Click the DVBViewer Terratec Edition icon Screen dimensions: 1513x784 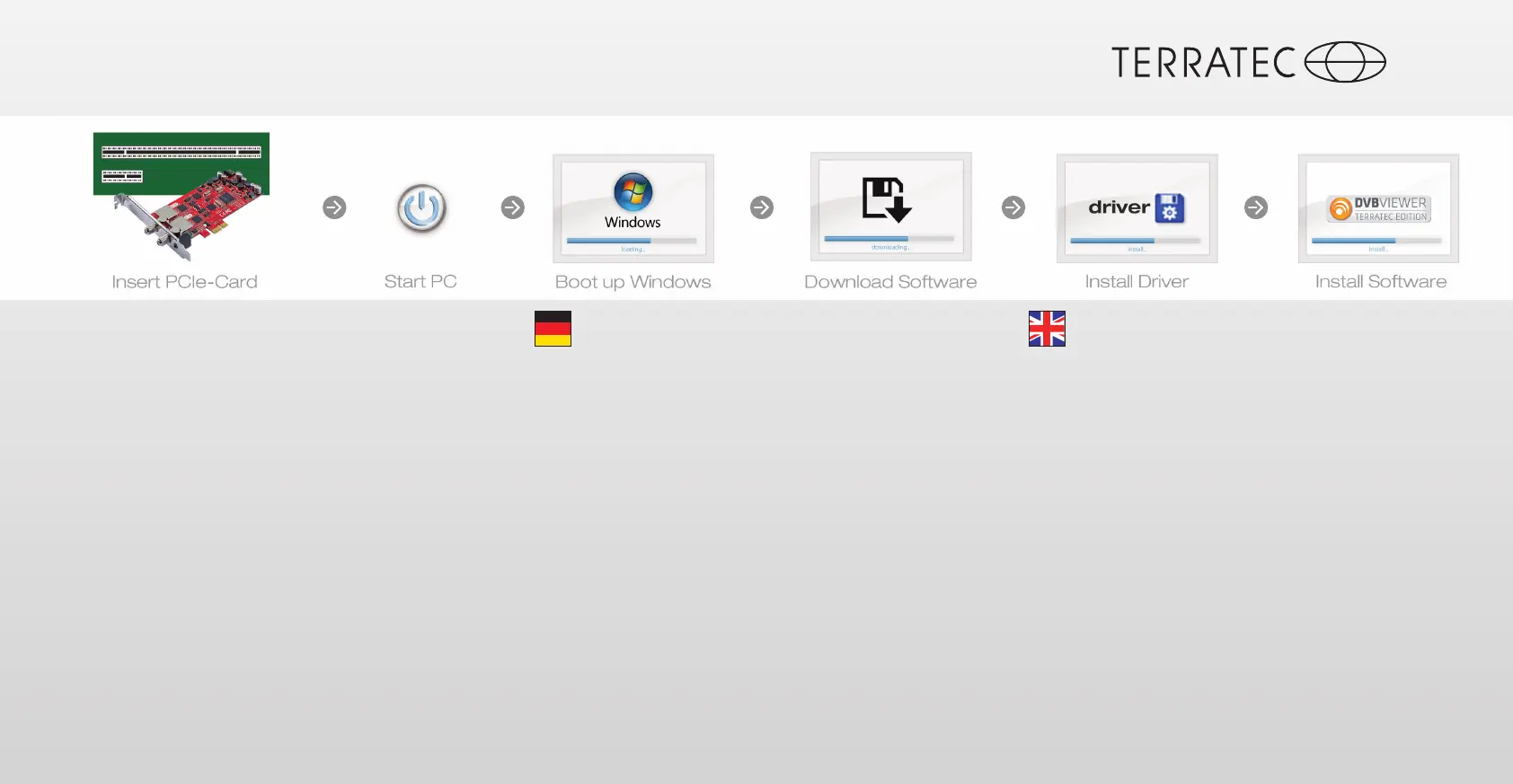point(1379,209)
